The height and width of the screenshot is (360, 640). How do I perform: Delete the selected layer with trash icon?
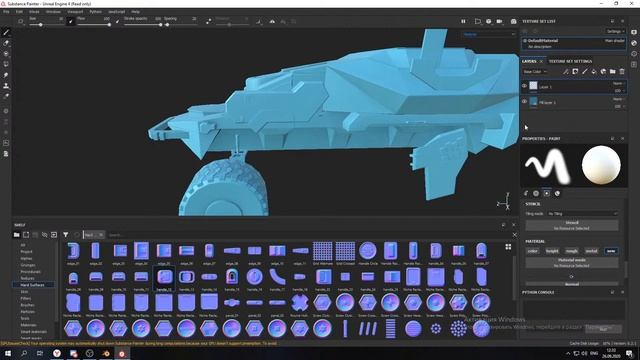coord(622,71)
